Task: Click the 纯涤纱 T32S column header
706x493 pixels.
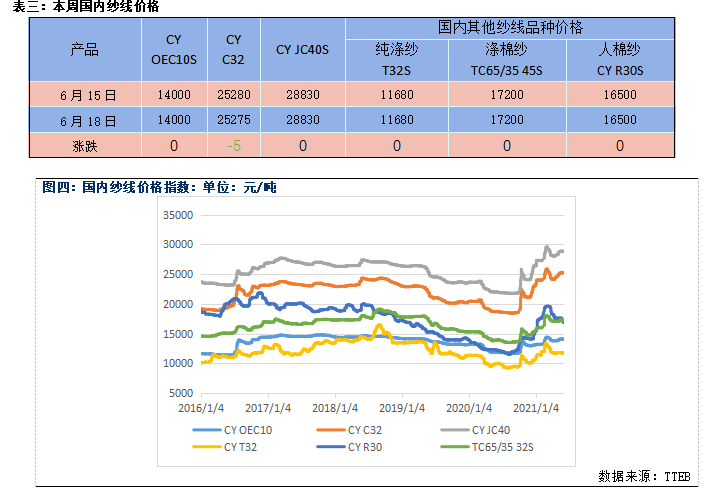Action: (x=396, y=60)
